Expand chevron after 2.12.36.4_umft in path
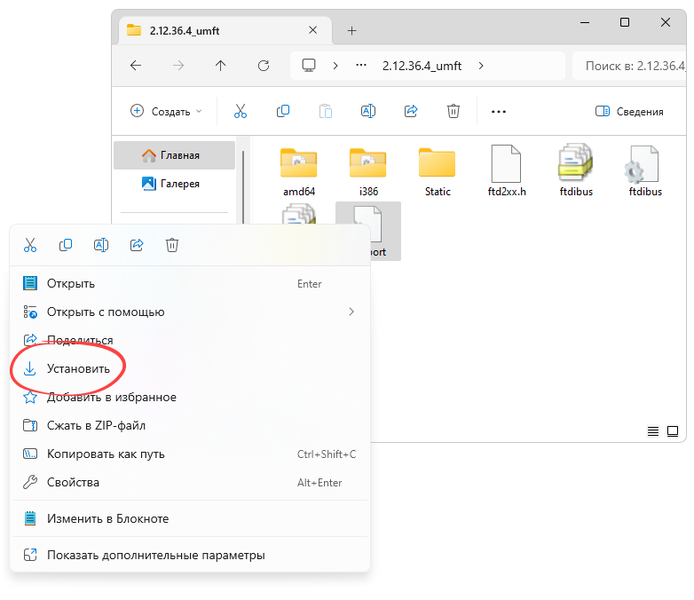The height and width of the screenshot is (600, 694). [481, 65]
